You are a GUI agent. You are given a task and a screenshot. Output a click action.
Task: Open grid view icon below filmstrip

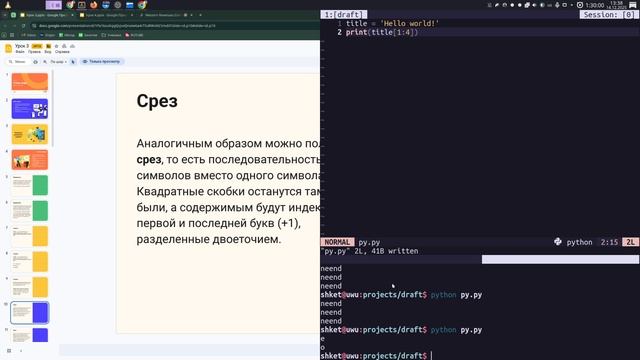click(x=9, y=351)
